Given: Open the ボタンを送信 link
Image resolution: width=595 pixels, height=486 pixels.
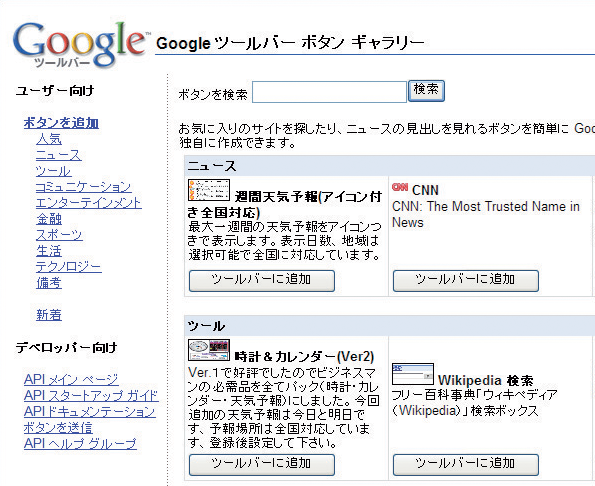Looking at the screenshot, I should pos(58,428).
